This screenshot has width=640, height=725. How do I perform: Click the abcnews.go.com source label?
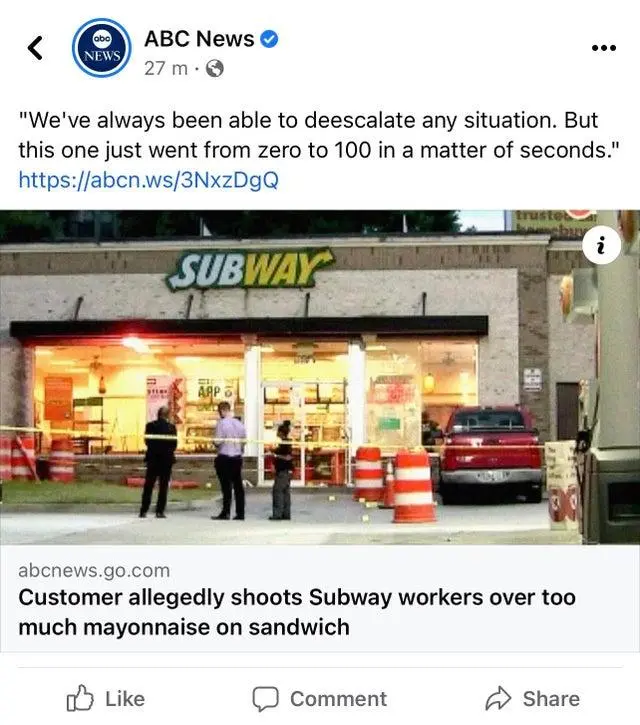tap(94, 571)
